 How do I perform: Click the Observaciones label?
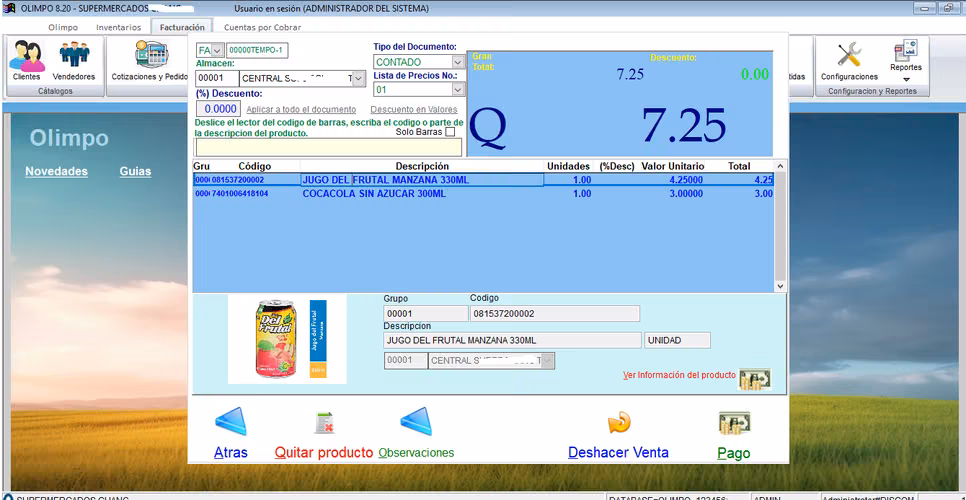pos(416,453)
